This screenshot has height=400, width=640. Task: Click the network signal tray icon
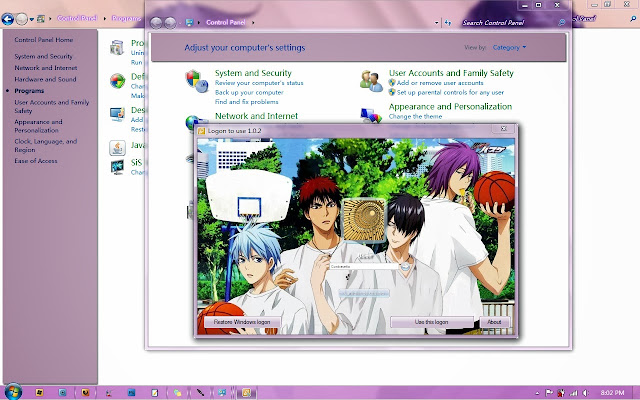coord(574,393)
